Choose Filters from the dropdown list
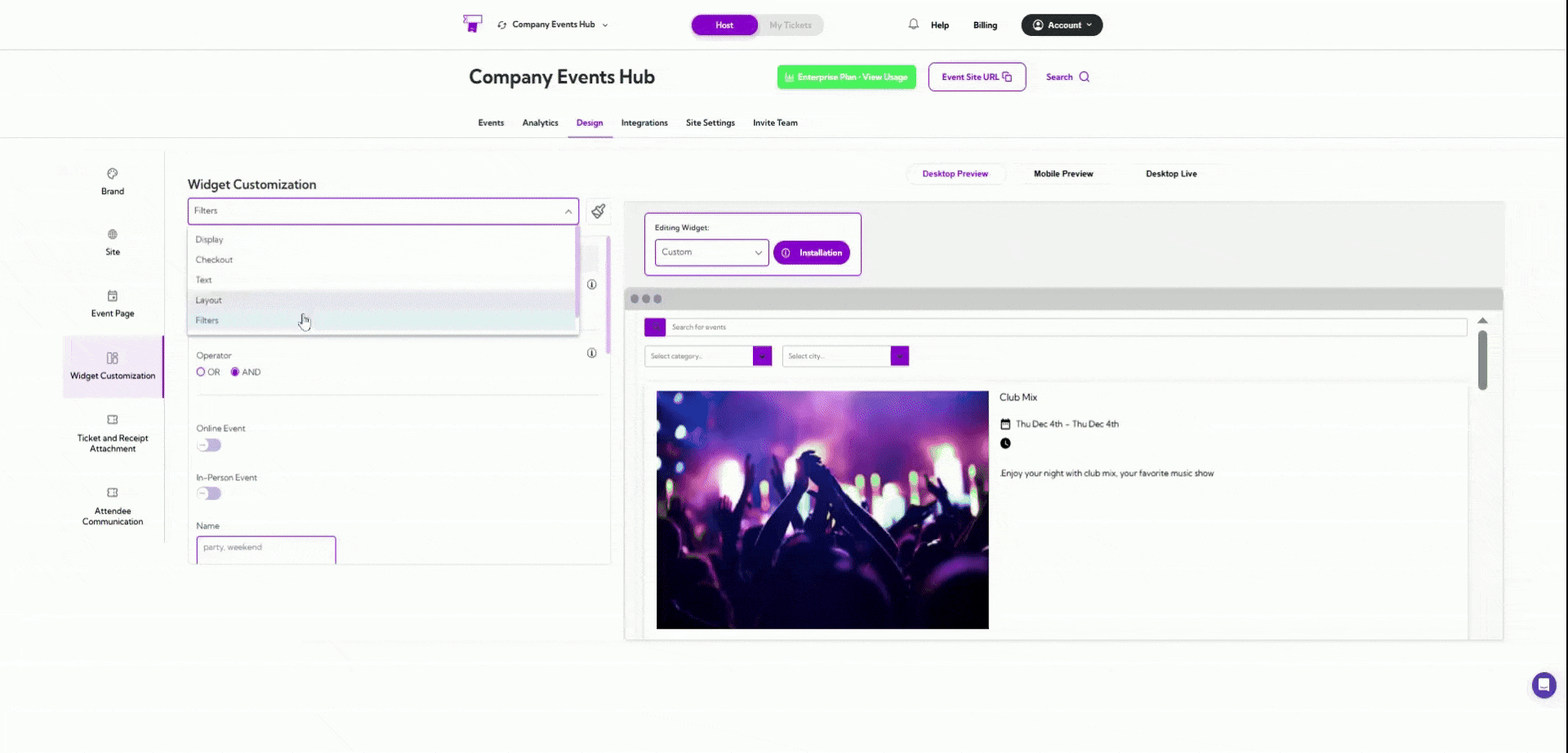This screenshot has height=753, width=1568. click(381, 320)
